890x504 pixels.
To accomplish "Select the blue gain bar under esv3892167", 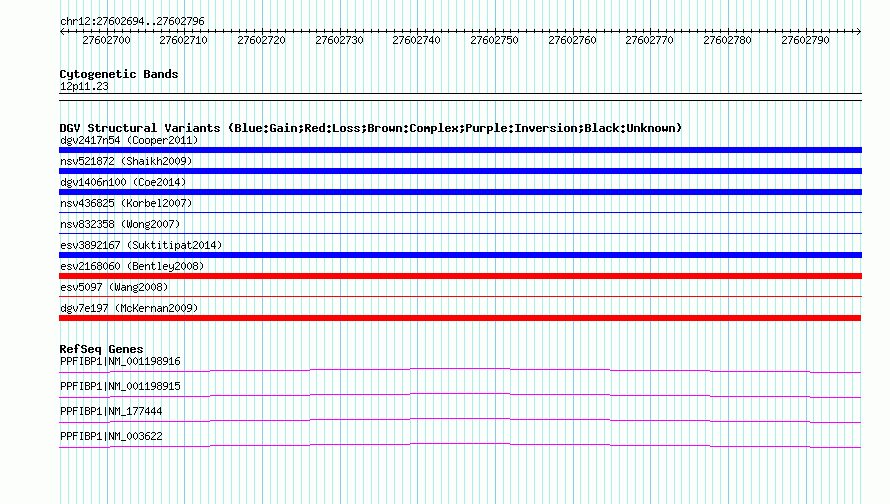I will [460, 255].
